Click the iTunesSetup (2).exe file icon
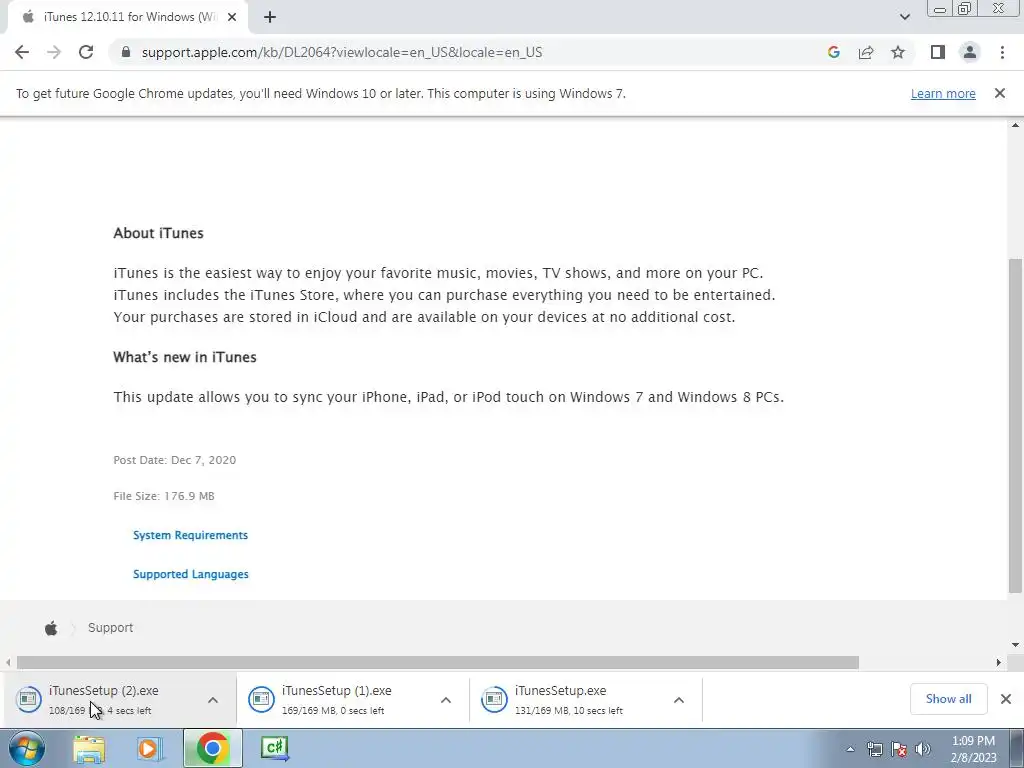The height and width of the screenshot is (768, 1024). (x=29, y=699)
